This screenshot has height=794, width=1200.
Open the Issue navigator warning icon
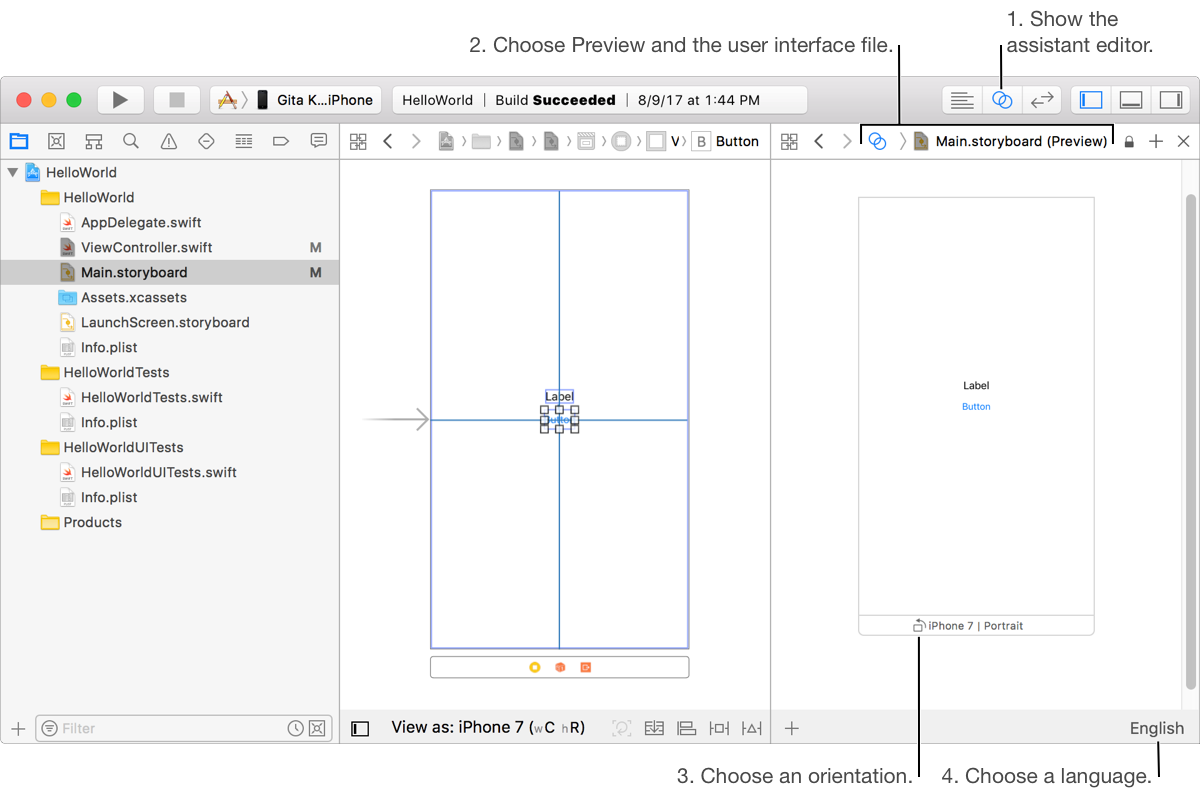pos(169,141)
